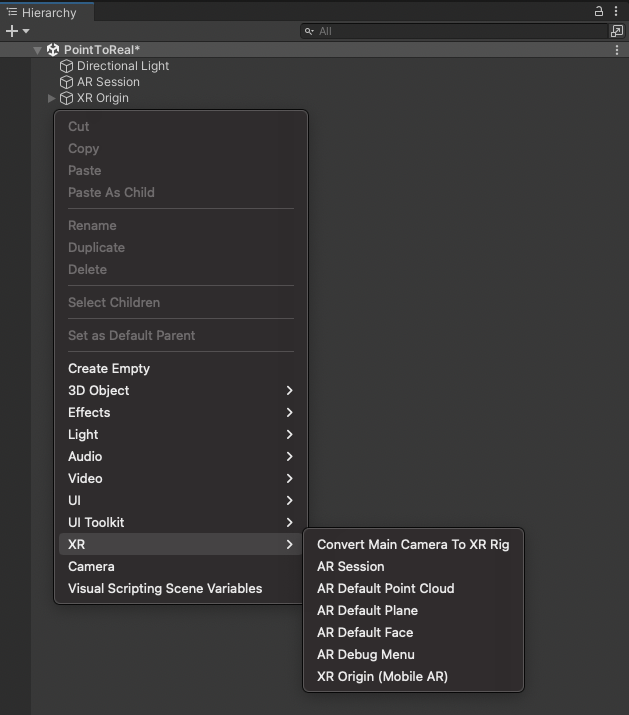
Task: Expand the XR Origin object
Action: [x=52, y=98]
